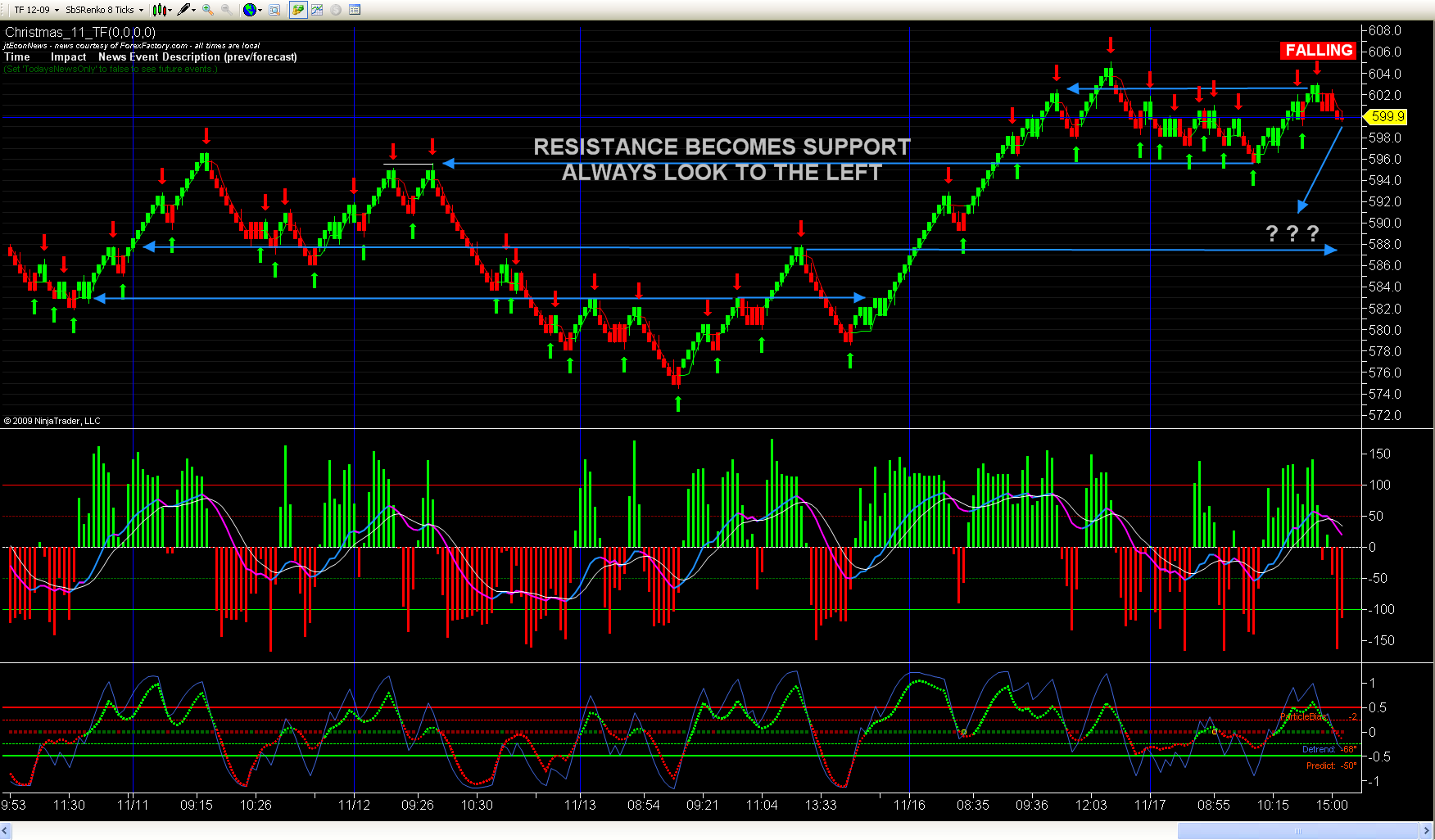1435x840 pixels.
Task: Click the "© 2009 NinjaTrader, LLC" copyright text
Action: tap(52, 421)
